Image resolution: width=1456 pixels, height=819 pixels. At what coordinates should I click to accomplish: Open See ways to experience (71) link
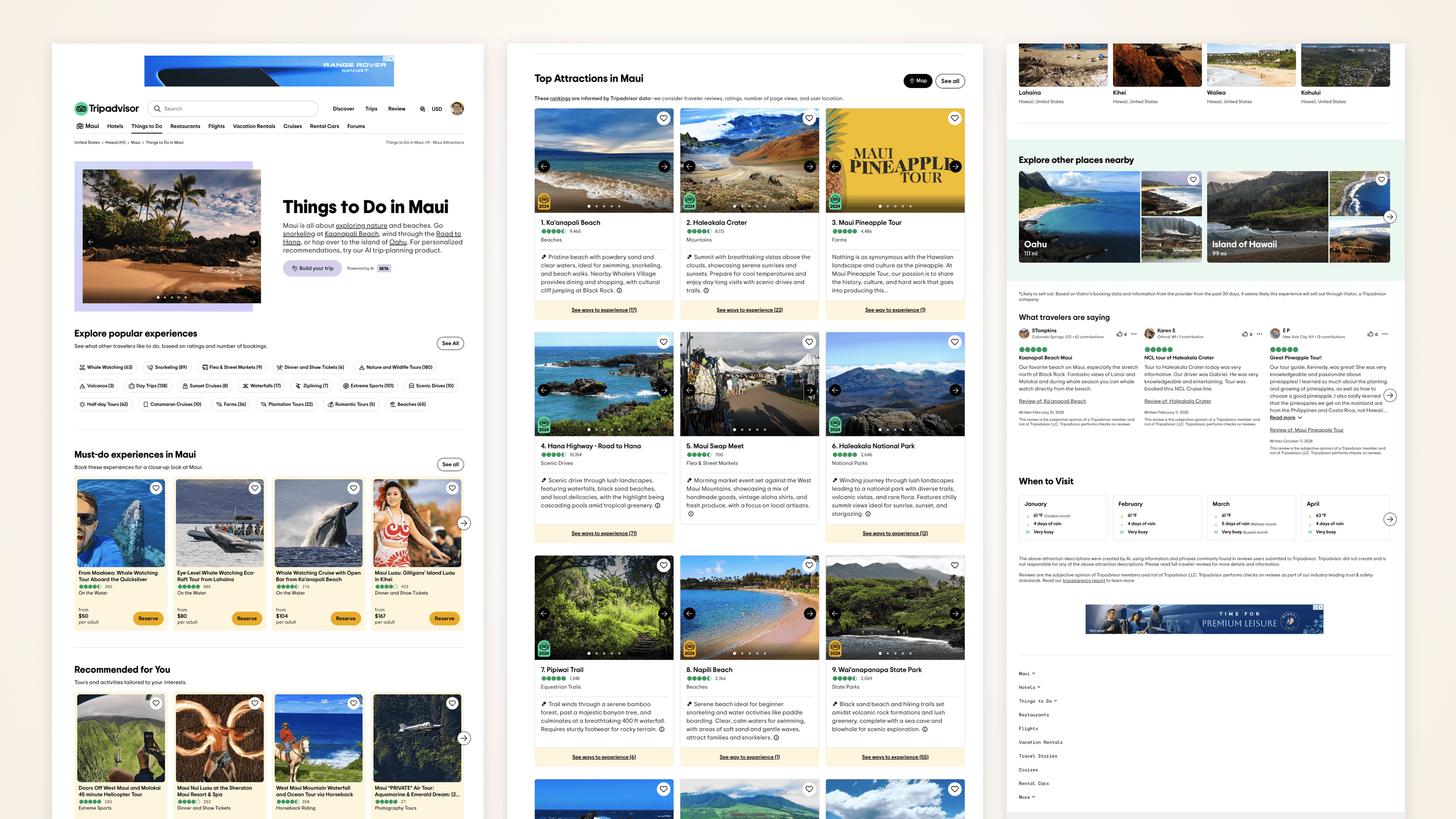pos(604,534)
